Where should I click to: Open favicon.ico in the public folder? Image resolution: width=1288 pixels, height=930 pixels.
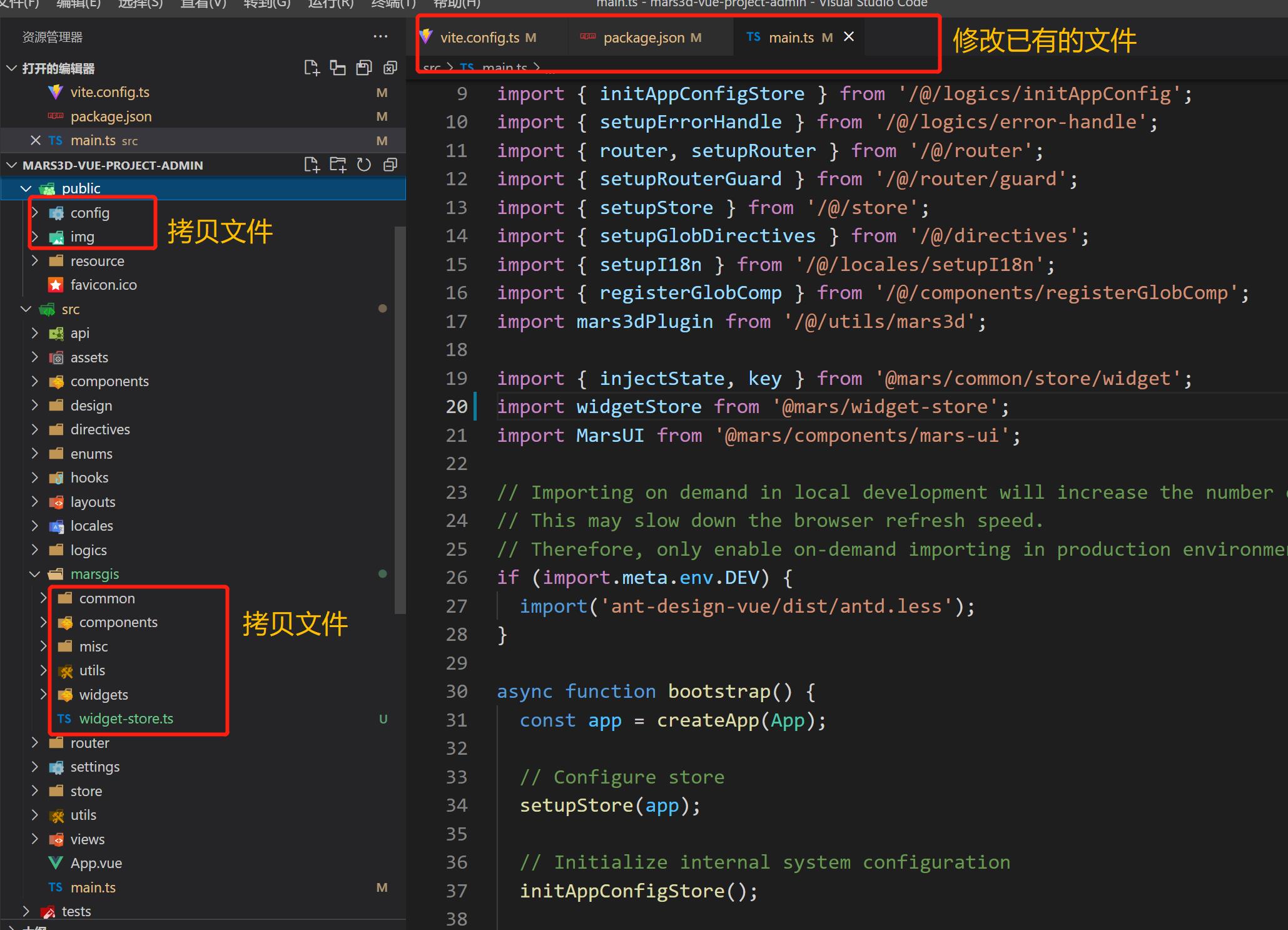(x=103, y=285)
